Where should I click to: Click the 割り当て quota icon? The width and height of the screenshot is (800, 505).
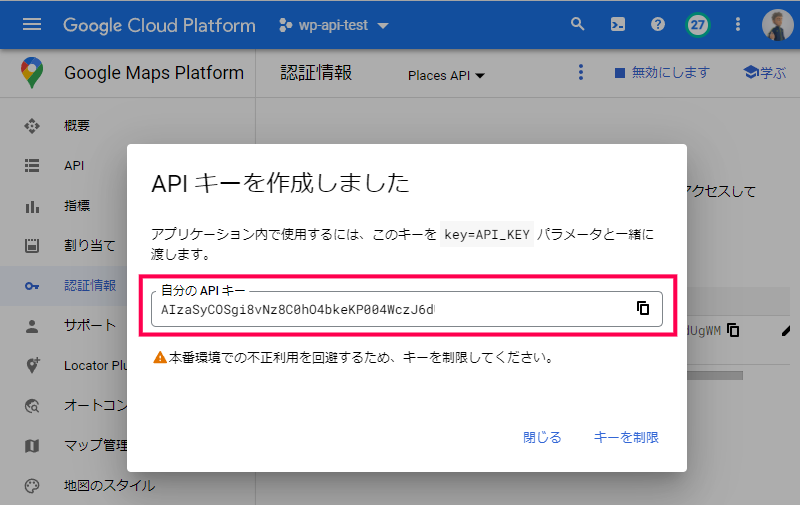[x=32, y=246]
